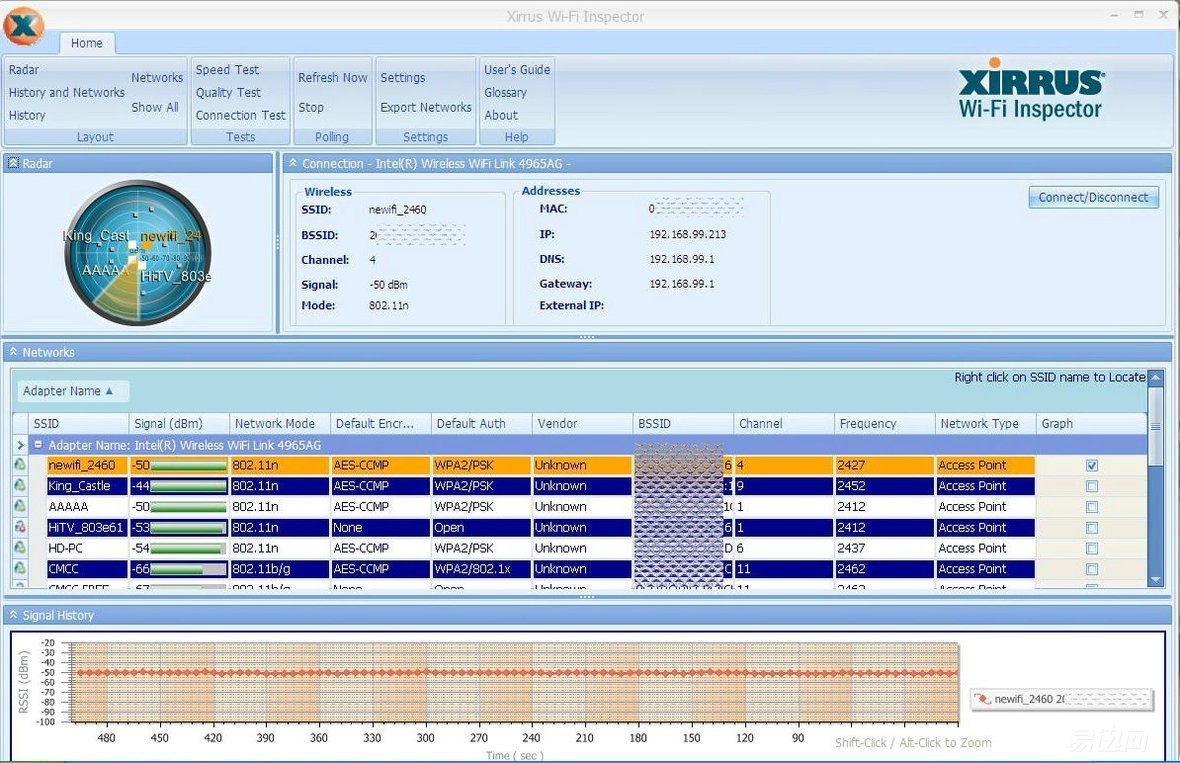Image resolution: width=1180 pixels, height=763 pixels.
Task: Sort networks by SSID column header
Action: point(78,423)
